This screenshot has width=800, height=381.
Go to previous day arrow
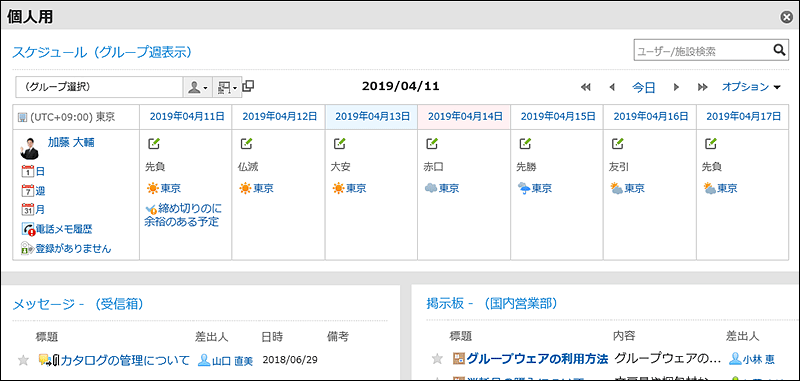pos(612,87)
